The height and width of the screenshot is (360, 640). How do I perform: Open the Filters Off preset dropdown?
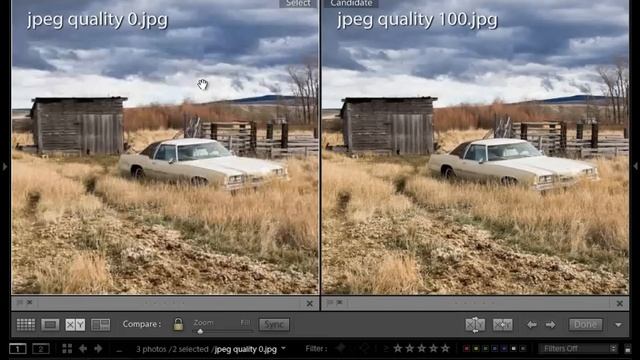[577, 349]
